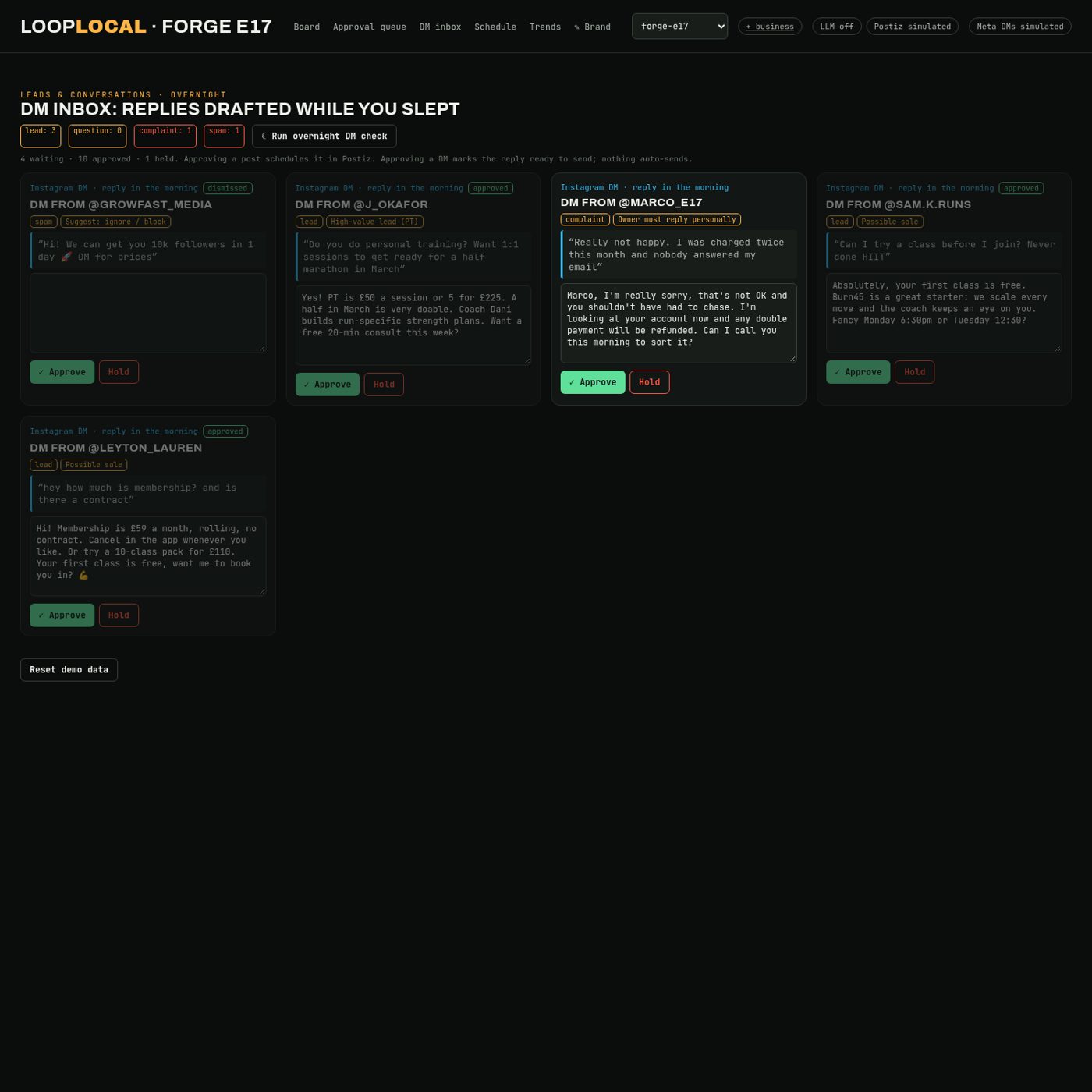Click the 'Possible sale' tag on @sam.k.runs card

click(890, 222)
